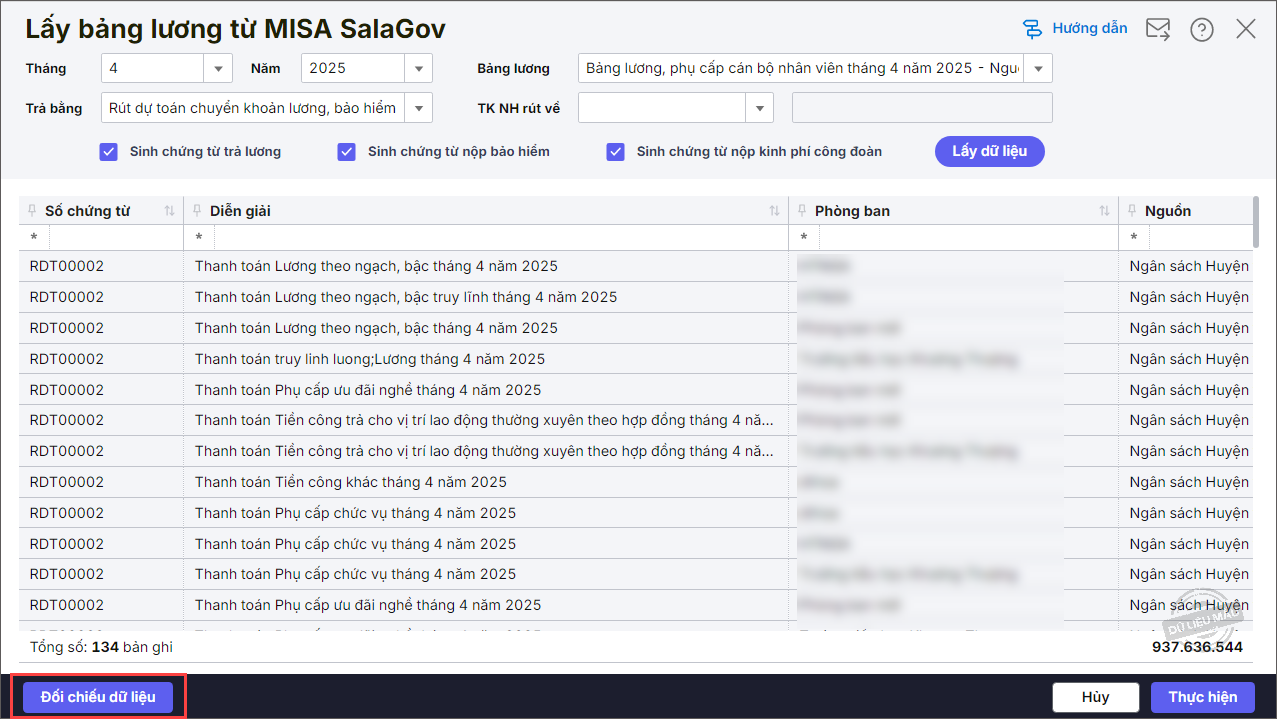Toggle Sinh chứng từ nộp bảo hiểm checkbox

347,152
